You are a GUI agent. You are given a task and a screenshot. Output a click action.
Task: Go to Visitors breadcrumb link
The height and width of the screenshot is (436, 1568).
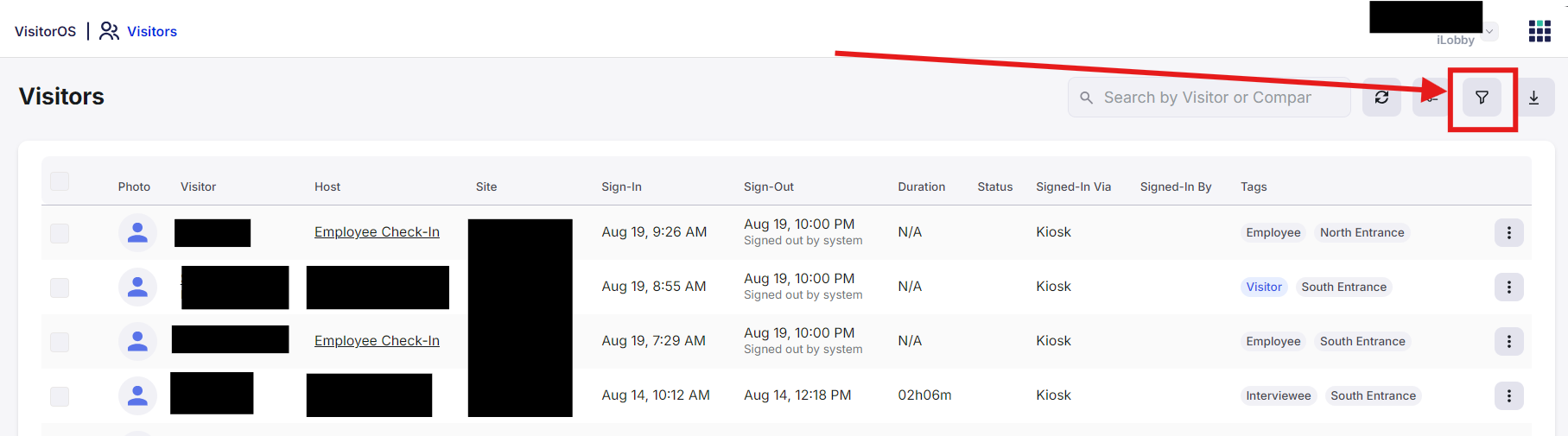pyautogui.click(x=152, y=31)
